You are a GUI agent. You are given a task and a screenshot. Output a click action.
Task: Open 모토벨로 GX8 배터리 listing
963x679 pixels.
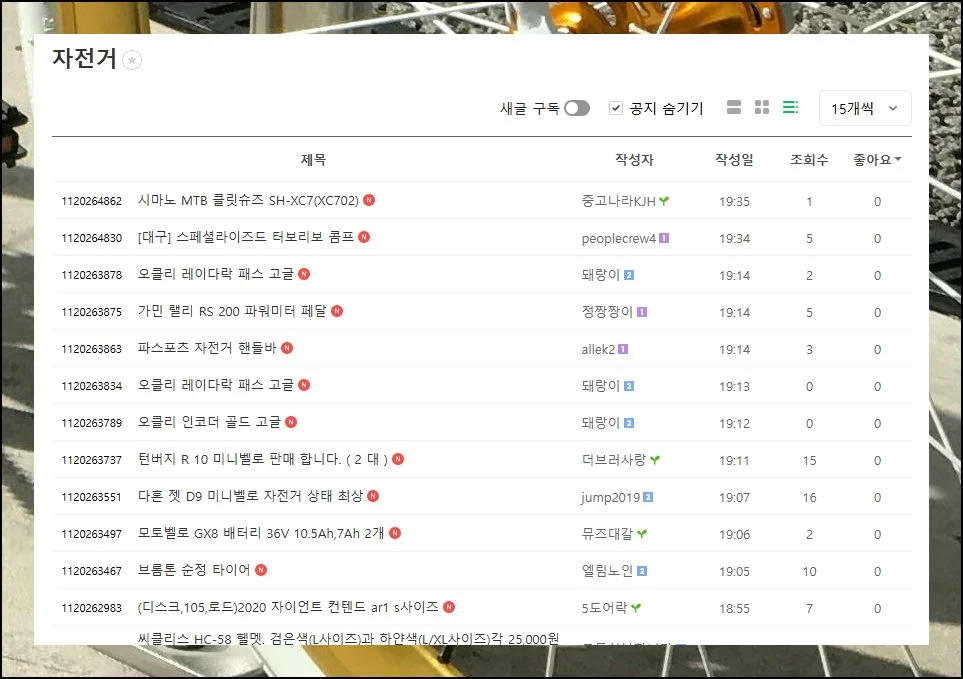[x=261, y=534]
